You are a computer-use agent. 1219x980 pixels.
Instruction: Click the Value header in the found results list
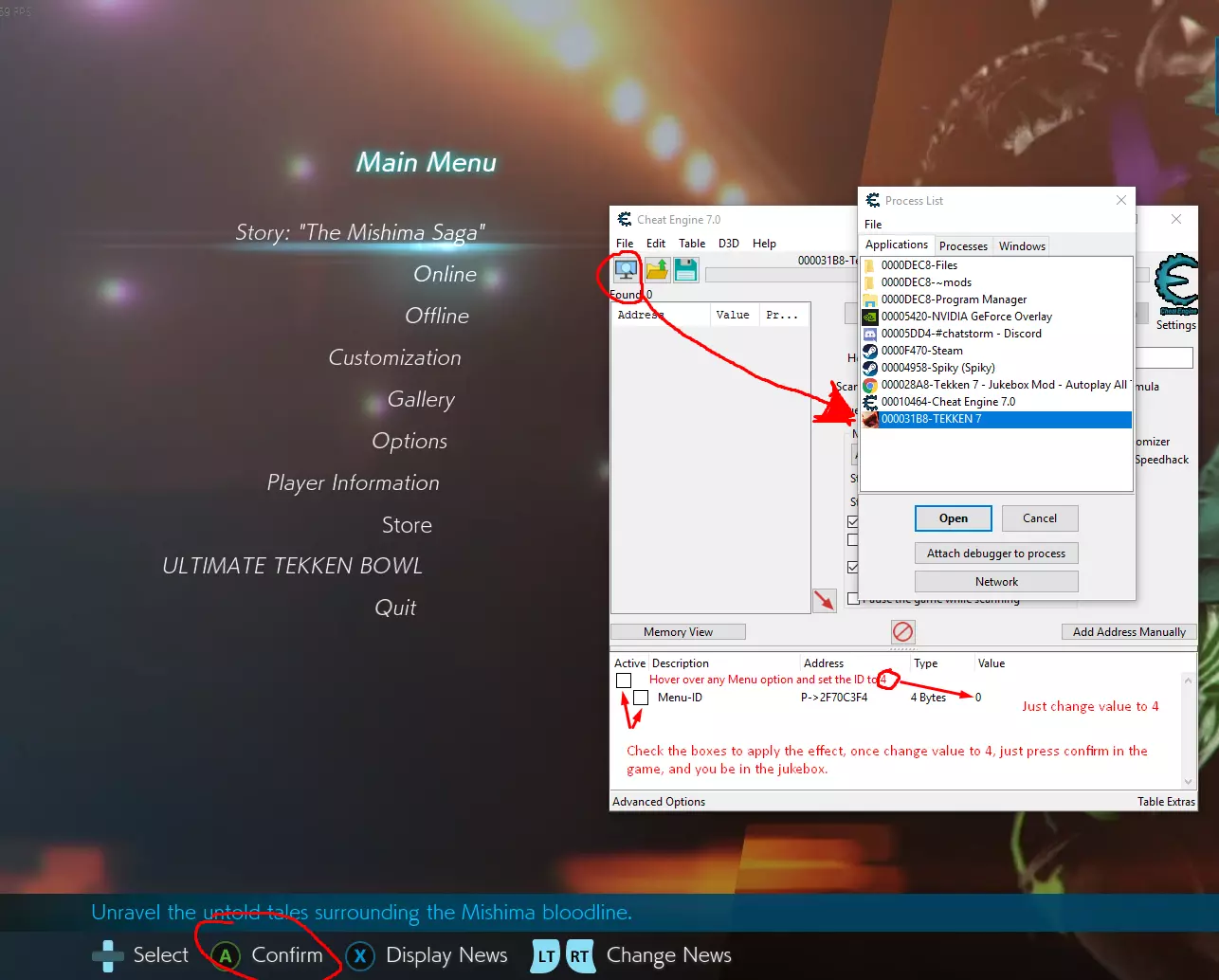pyautogui.click(x=733, y=315)
